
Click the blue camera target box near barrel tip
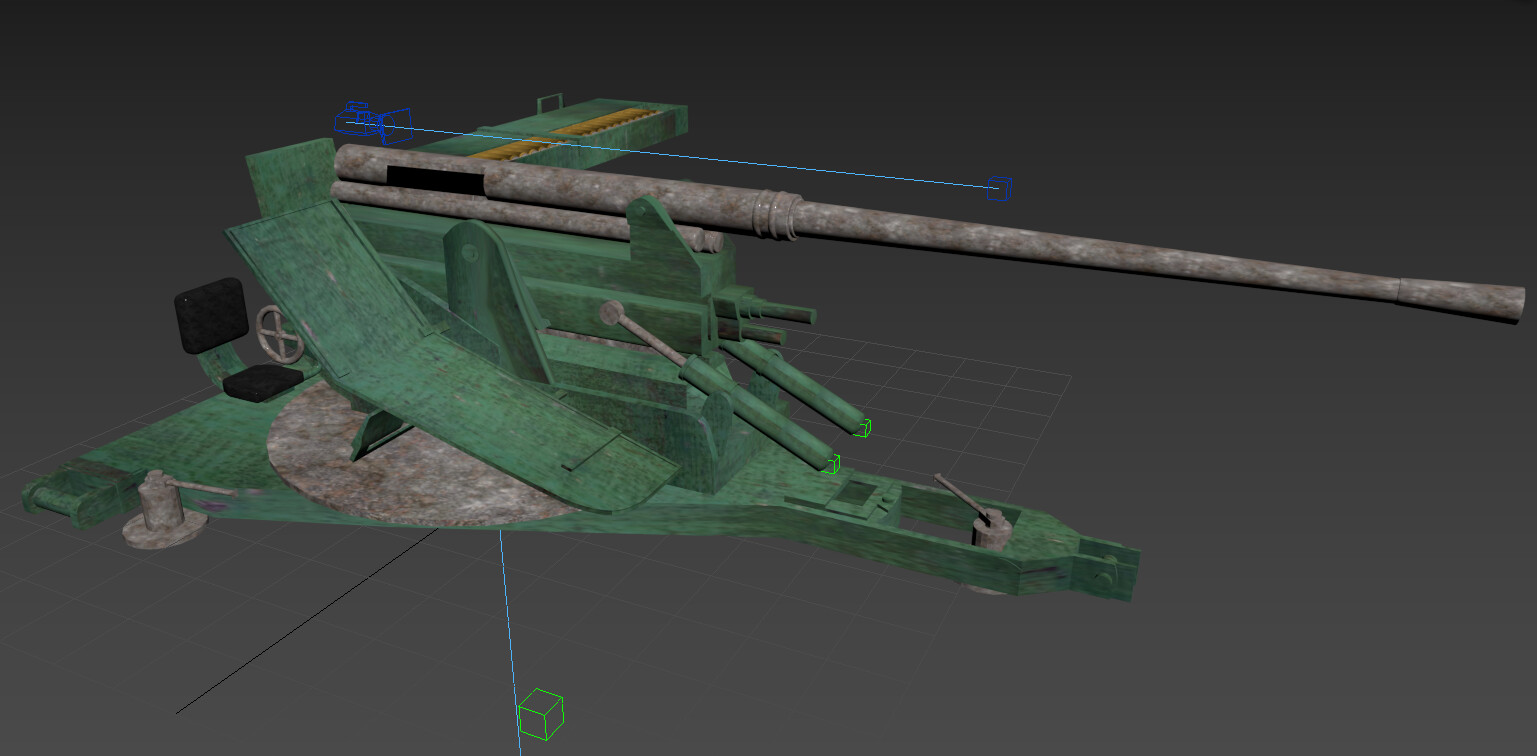[997, 187]
